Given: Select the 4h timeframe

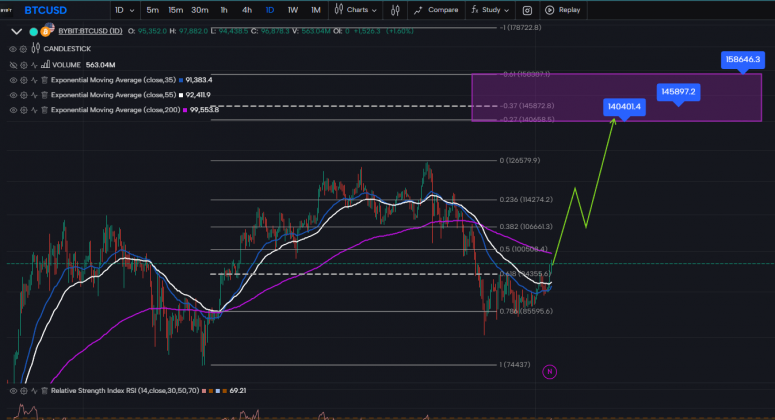Looking at the screenshot, I should coord(246,10).
